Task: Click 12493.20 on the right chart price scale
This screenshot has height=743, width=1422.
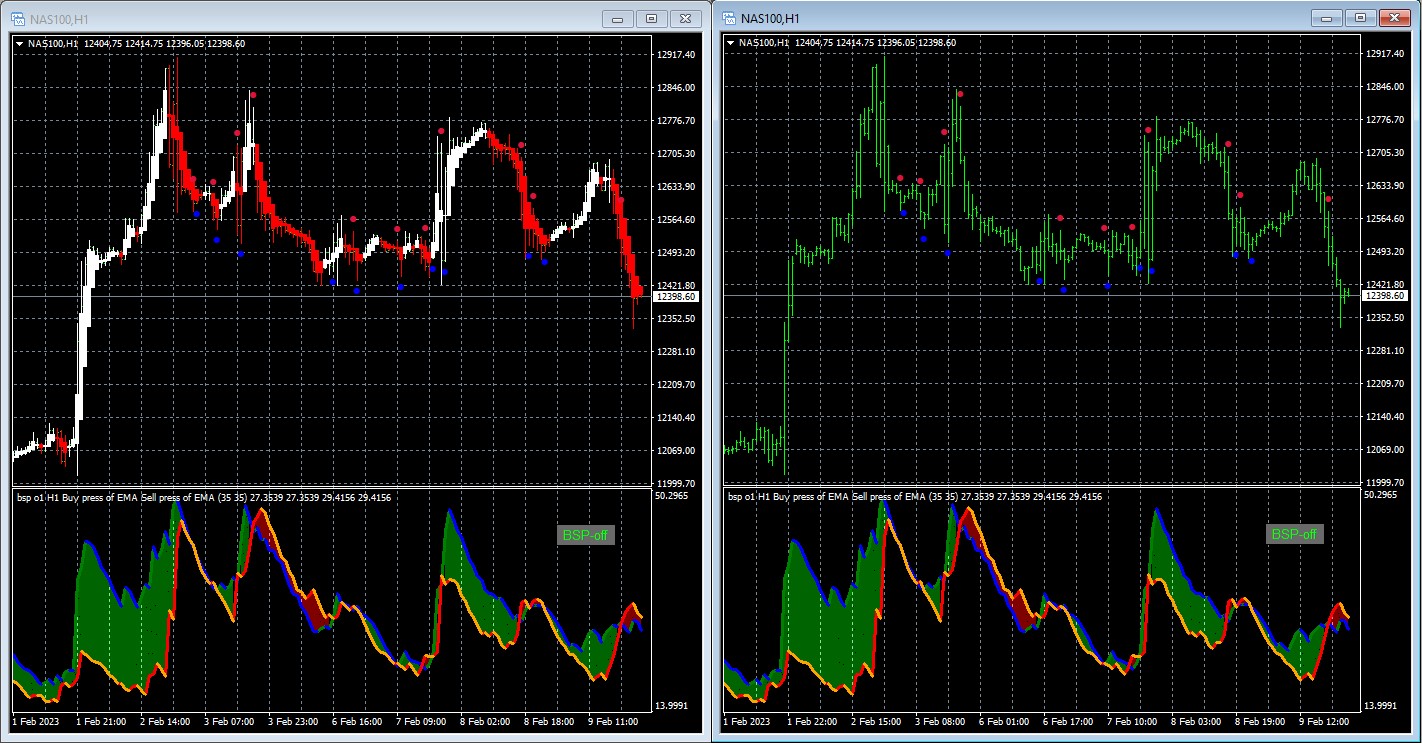Action: point(1387,252)
